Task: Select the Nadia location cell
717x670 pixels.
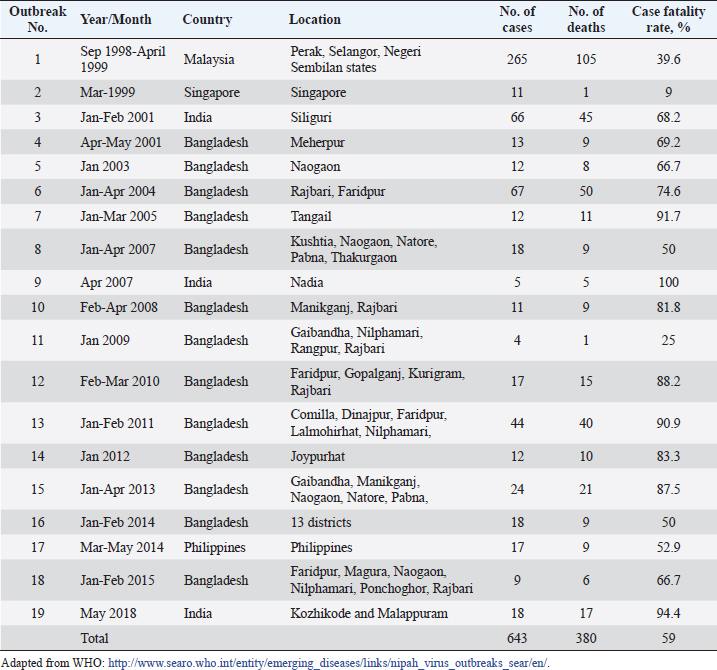Action: click(305, 283)
